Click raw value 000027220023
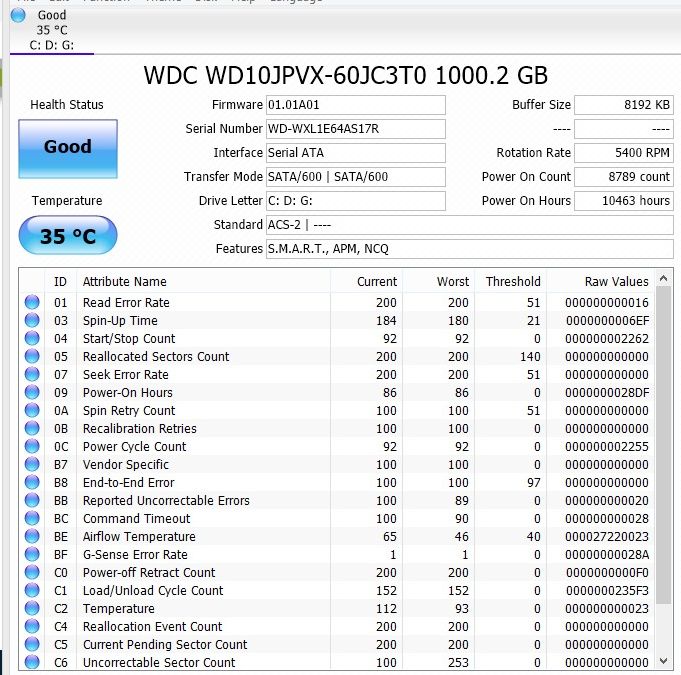681x675 pixels. pyautogui.click(x=607, y=537)
